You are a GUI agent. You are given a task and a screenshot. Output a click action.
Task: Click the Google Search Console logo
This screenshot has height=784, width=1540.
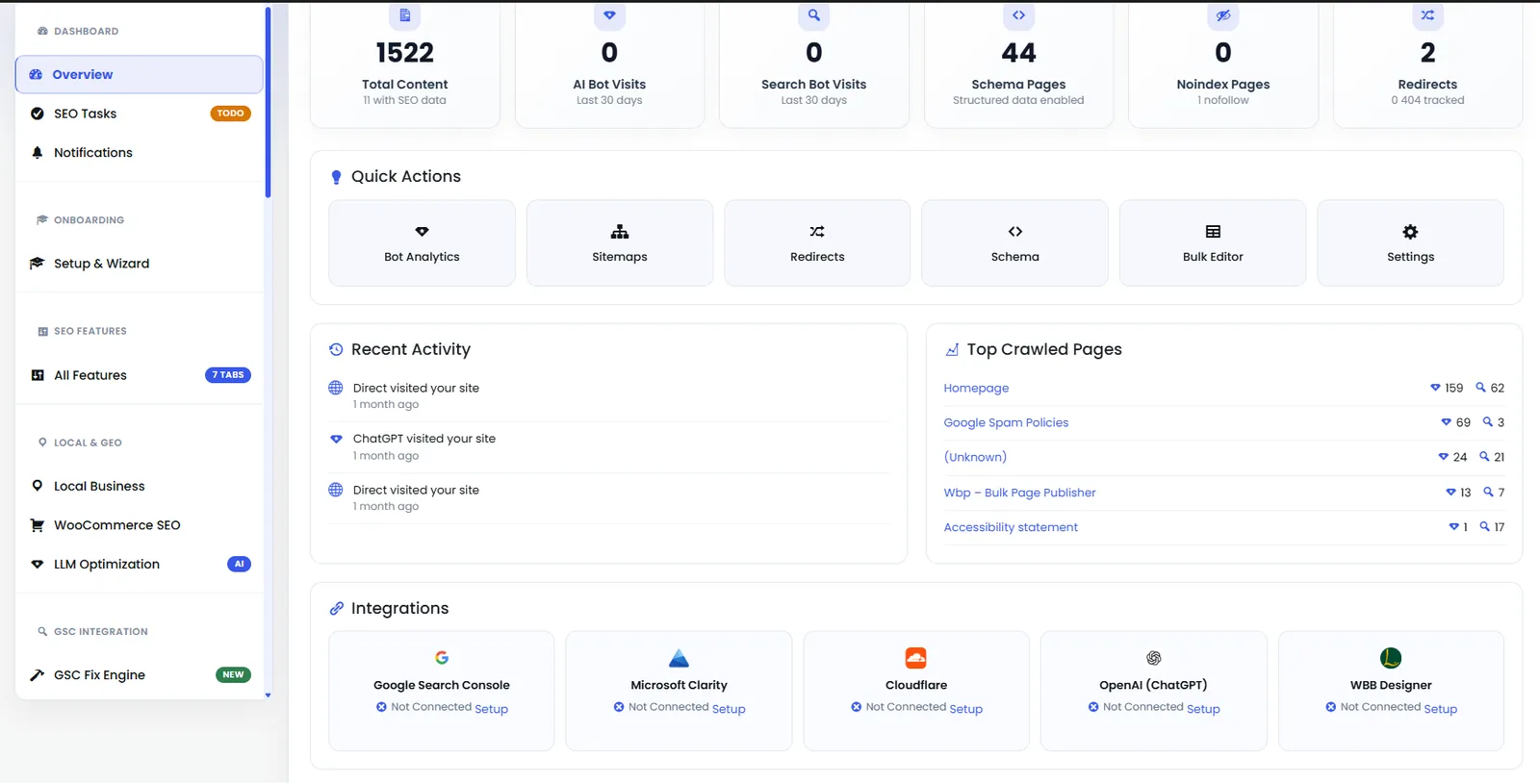[442, 658]
